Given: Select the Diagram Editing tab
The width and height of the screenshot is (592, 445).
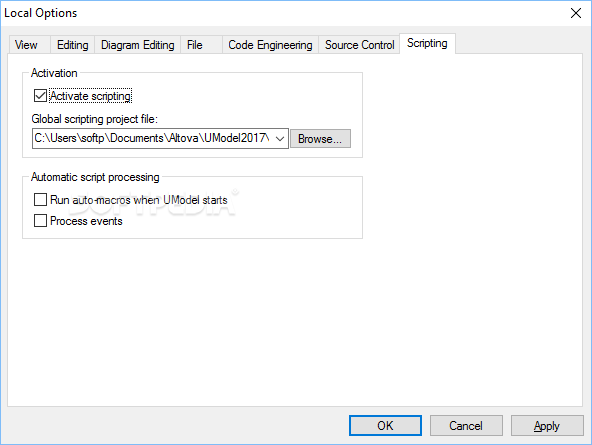Looking at the screenshot, I should pos(138,45).
